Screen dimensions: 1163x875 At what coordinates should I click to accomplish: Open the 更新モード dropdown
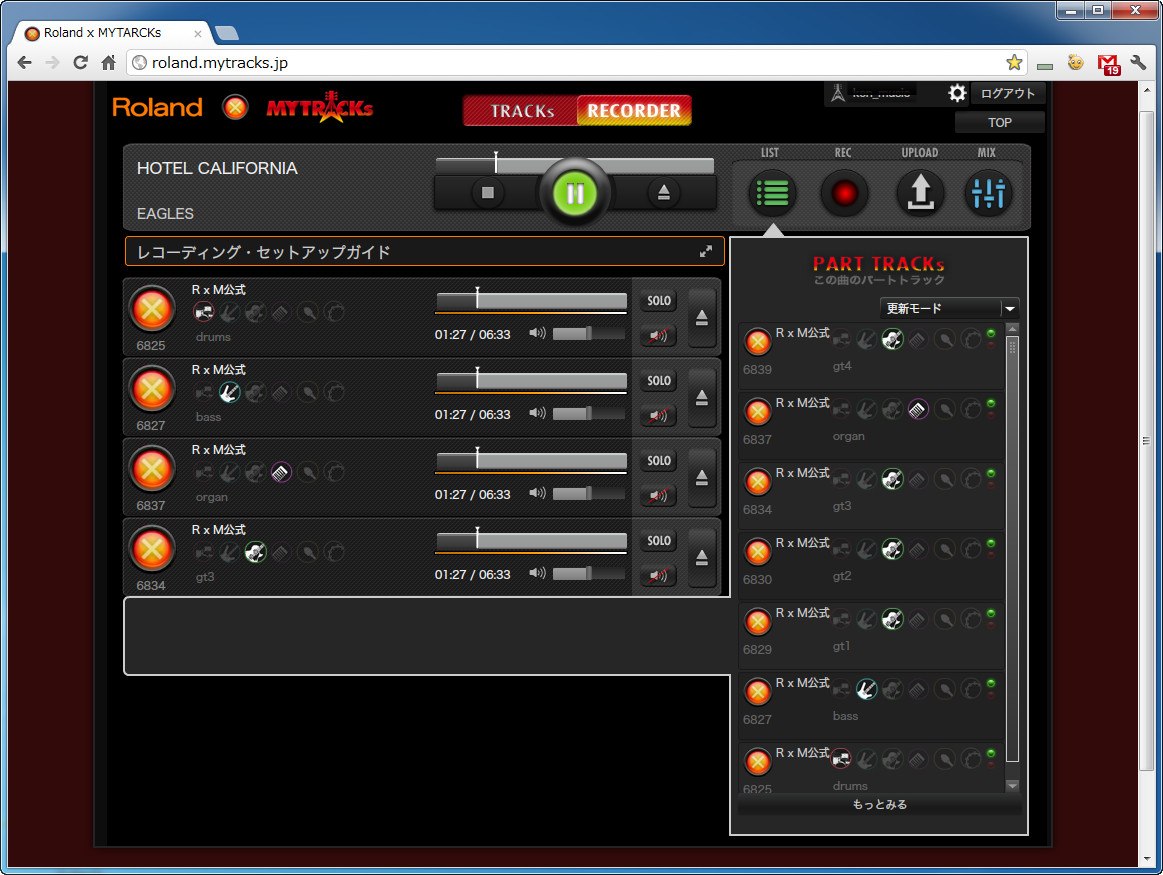tap(949, 308)
